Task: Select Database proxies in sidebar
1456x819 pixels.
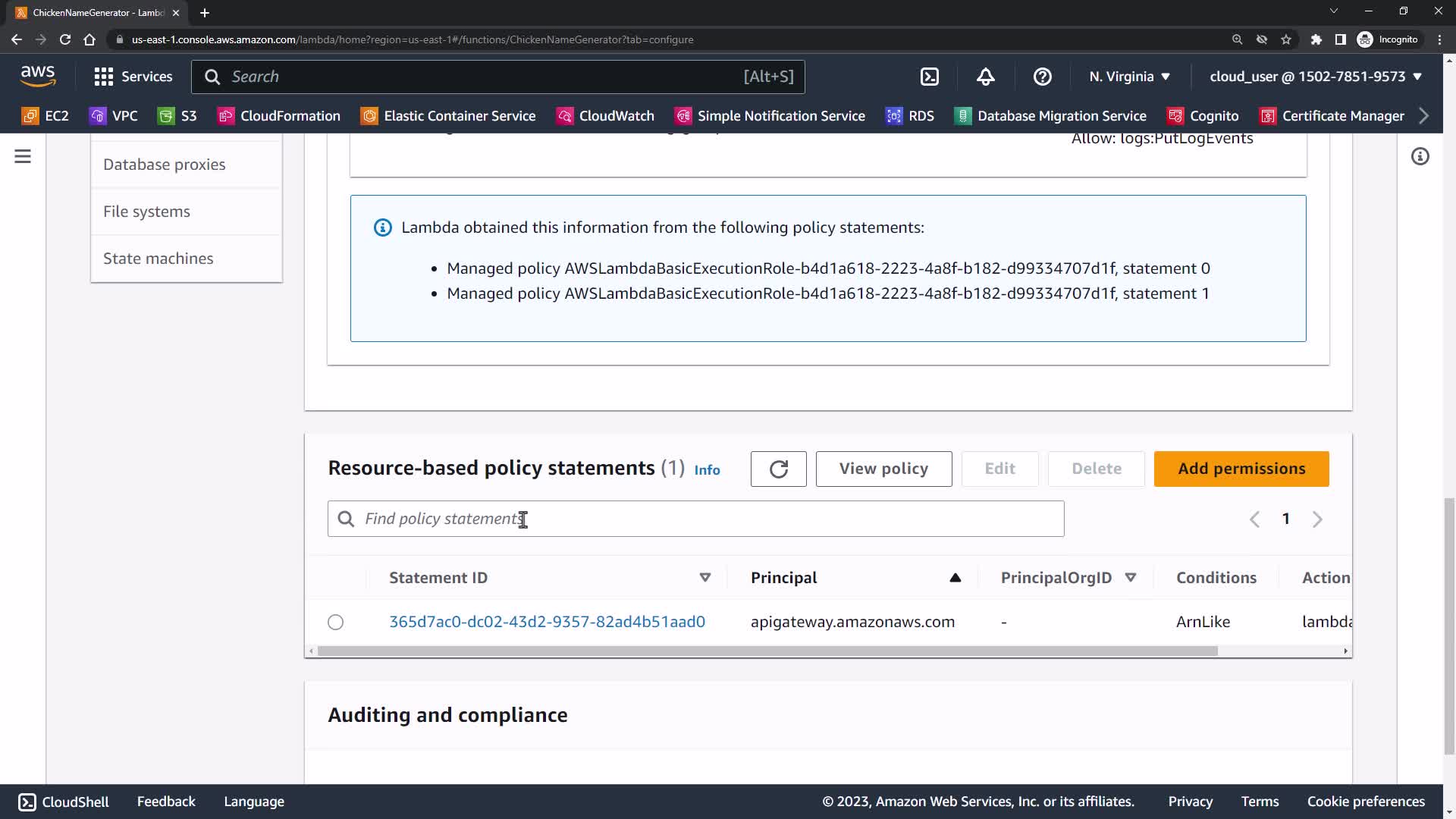Action: pos(164,165)
